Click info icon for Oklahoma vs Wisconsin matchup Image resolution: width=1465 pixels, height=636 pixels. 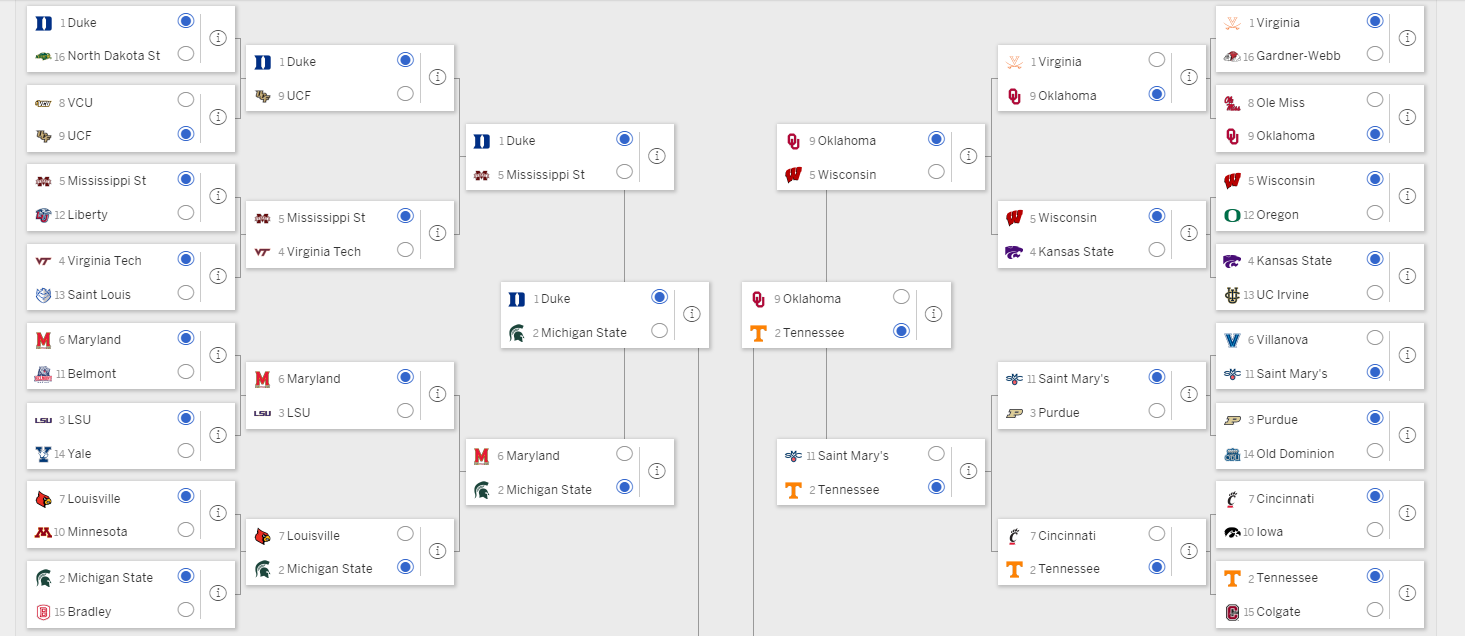pos(969,156)
